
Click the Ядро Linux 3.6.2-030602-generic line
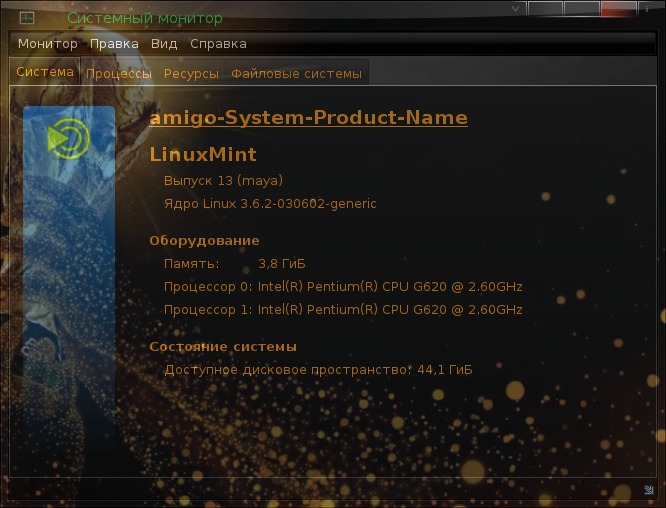270,203
